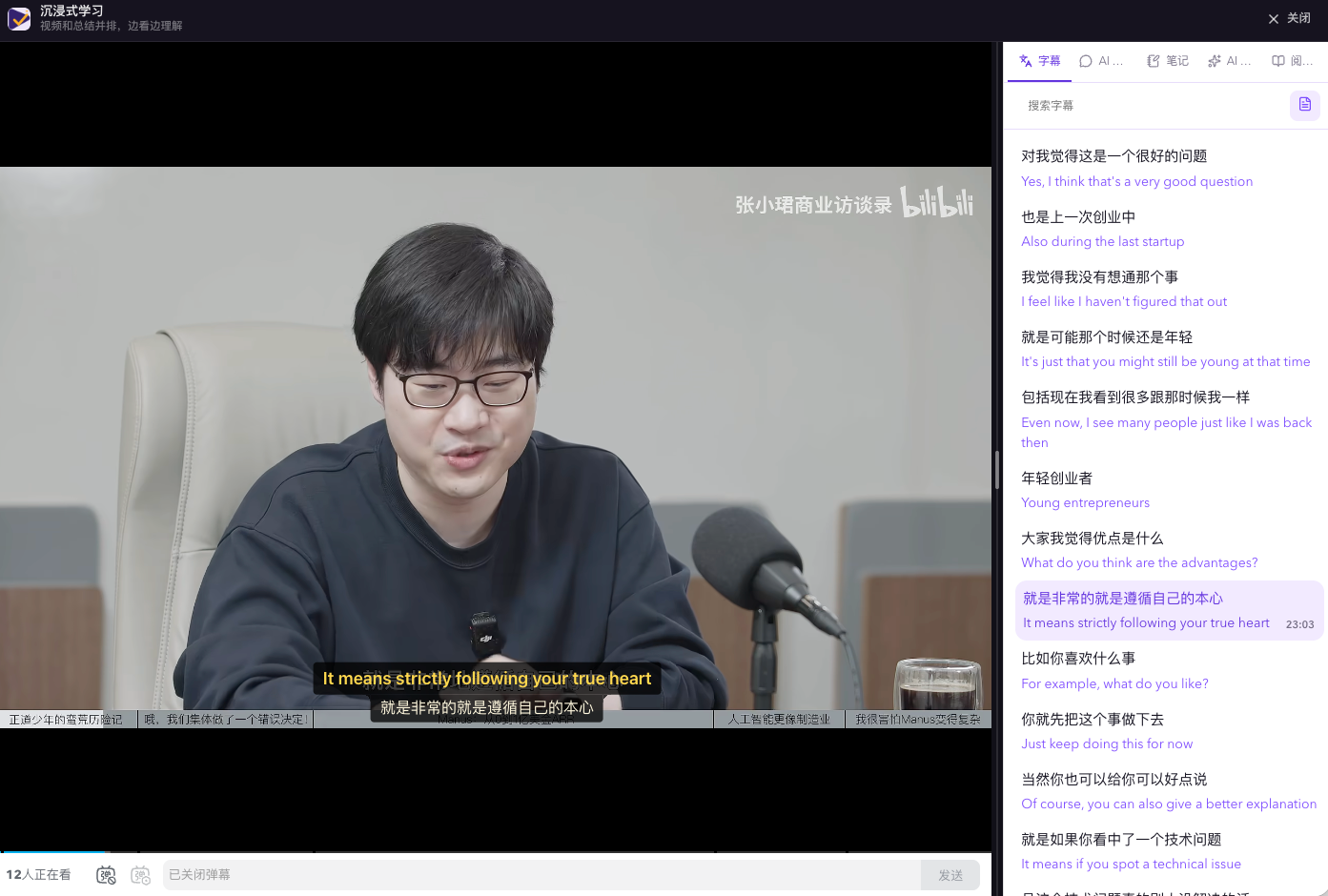This screenshot has width=1328, height=896.
Task: Click the immersive learning app logo
Action: 19,18
